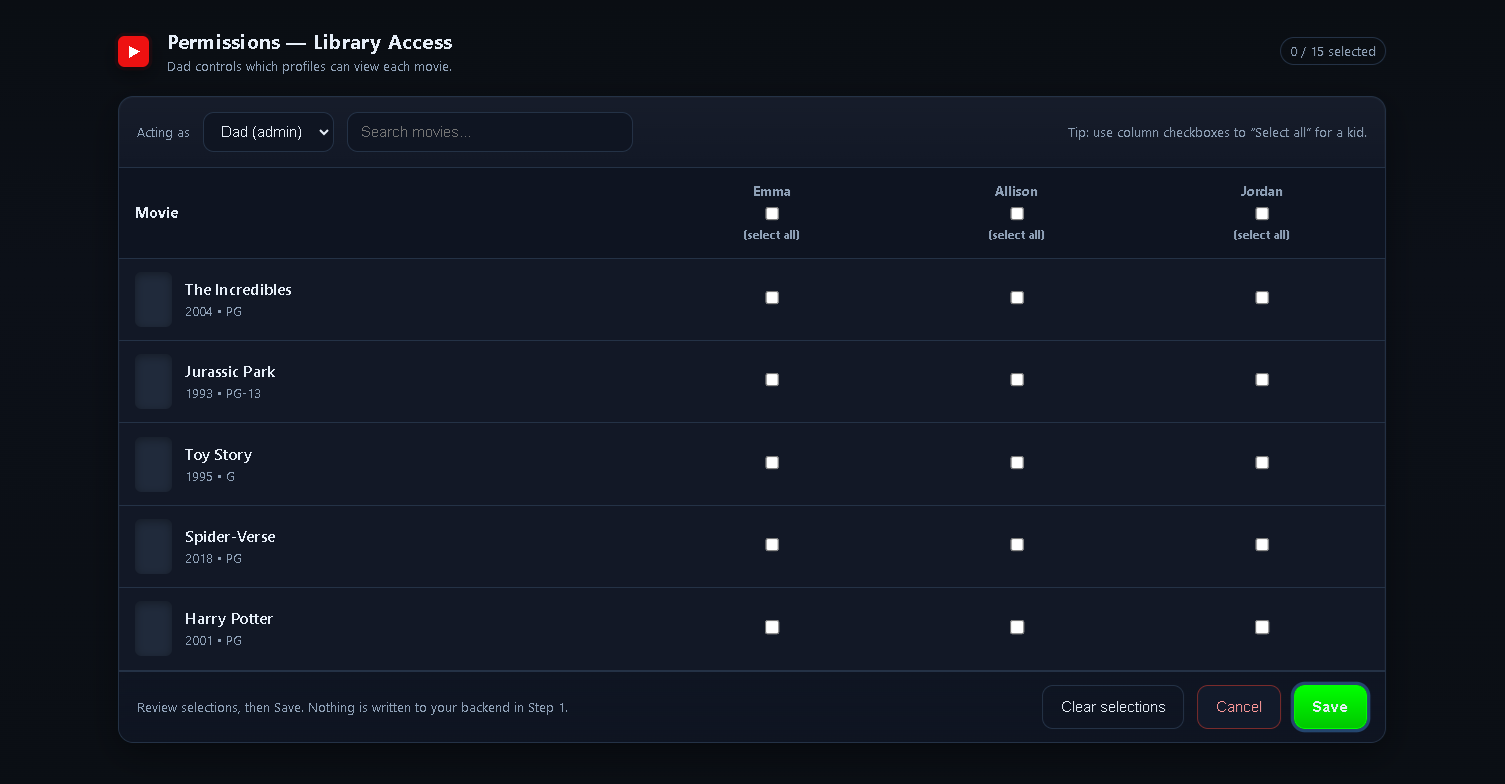Click Jurassic Park poster thumbnail
The width and height of the screenshot is (1505, 784).
(x=154, y=382)
